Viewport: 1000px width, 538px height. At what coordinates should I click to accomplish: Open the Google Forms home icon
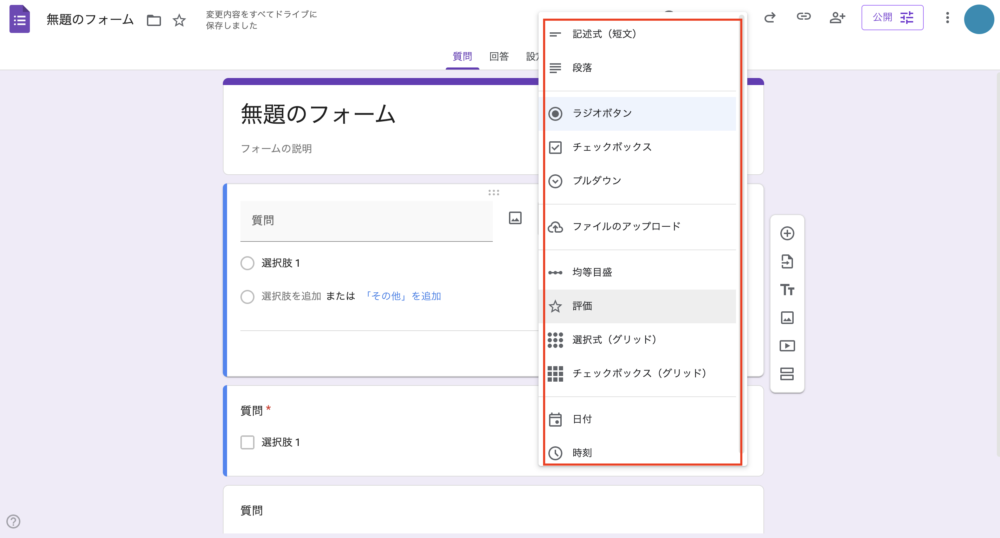tap(19, 19)
